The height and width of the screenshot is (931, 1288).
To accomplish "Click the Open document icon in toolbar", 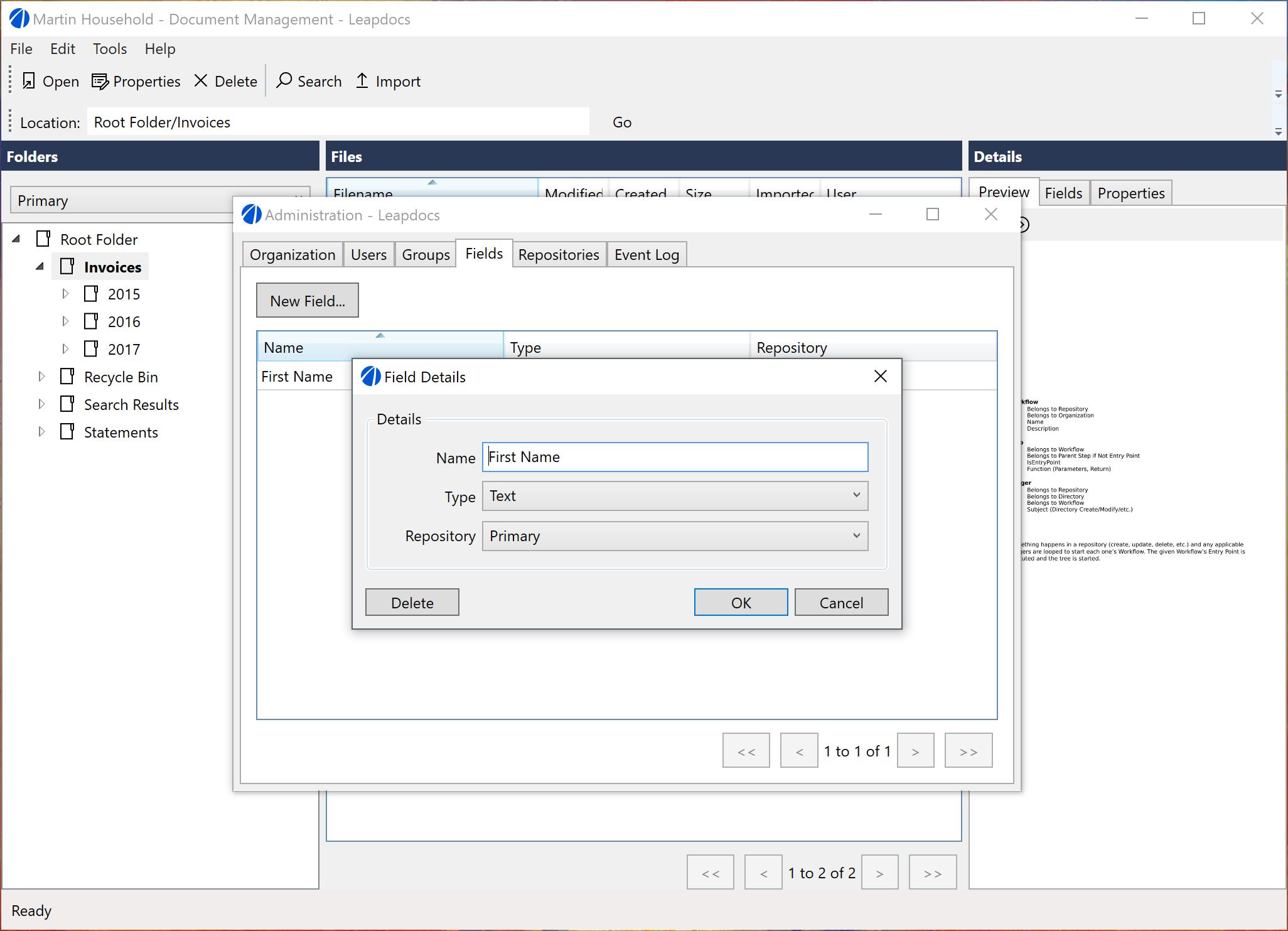I will pos(27,81).
